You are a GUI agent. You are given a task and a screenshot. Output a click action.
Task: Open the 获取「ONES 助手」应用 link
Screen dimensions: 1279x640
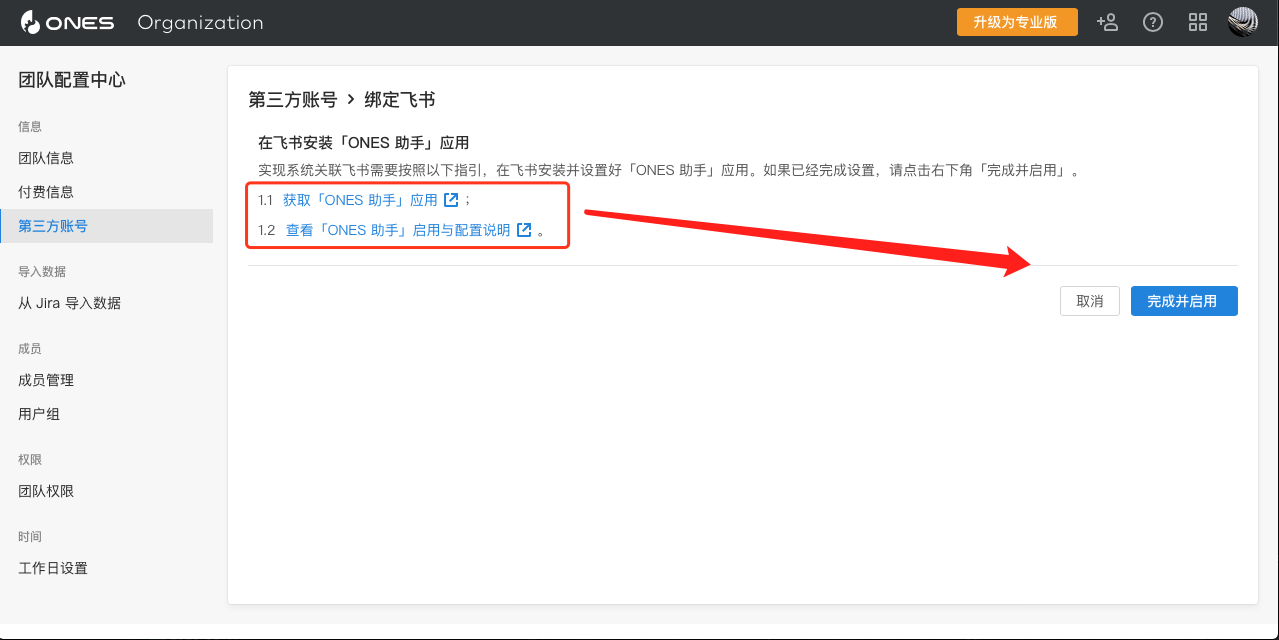pyautogui.click(x=361, y=200)
